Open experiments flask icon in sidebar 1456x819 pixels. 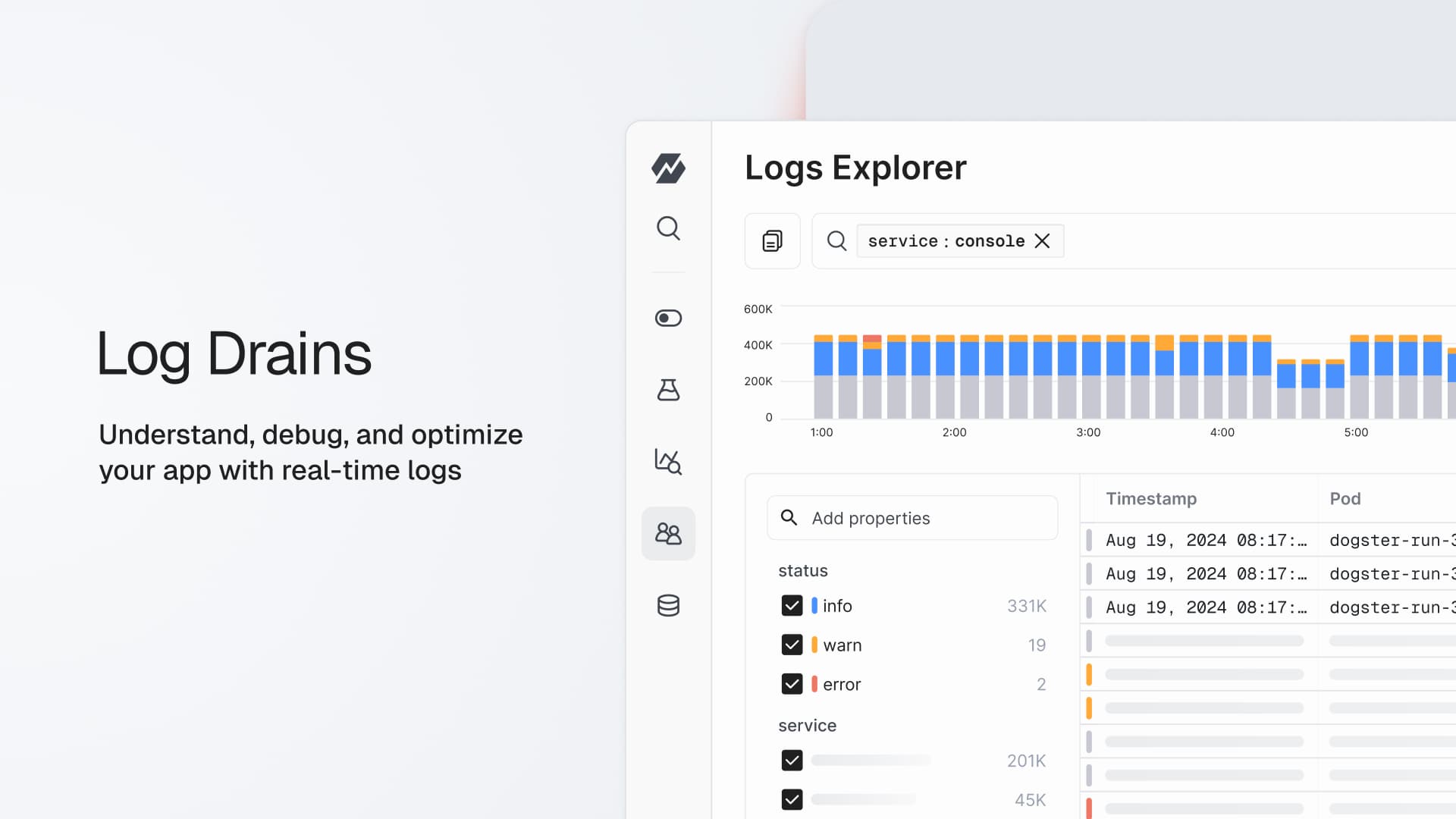(668, 390)
